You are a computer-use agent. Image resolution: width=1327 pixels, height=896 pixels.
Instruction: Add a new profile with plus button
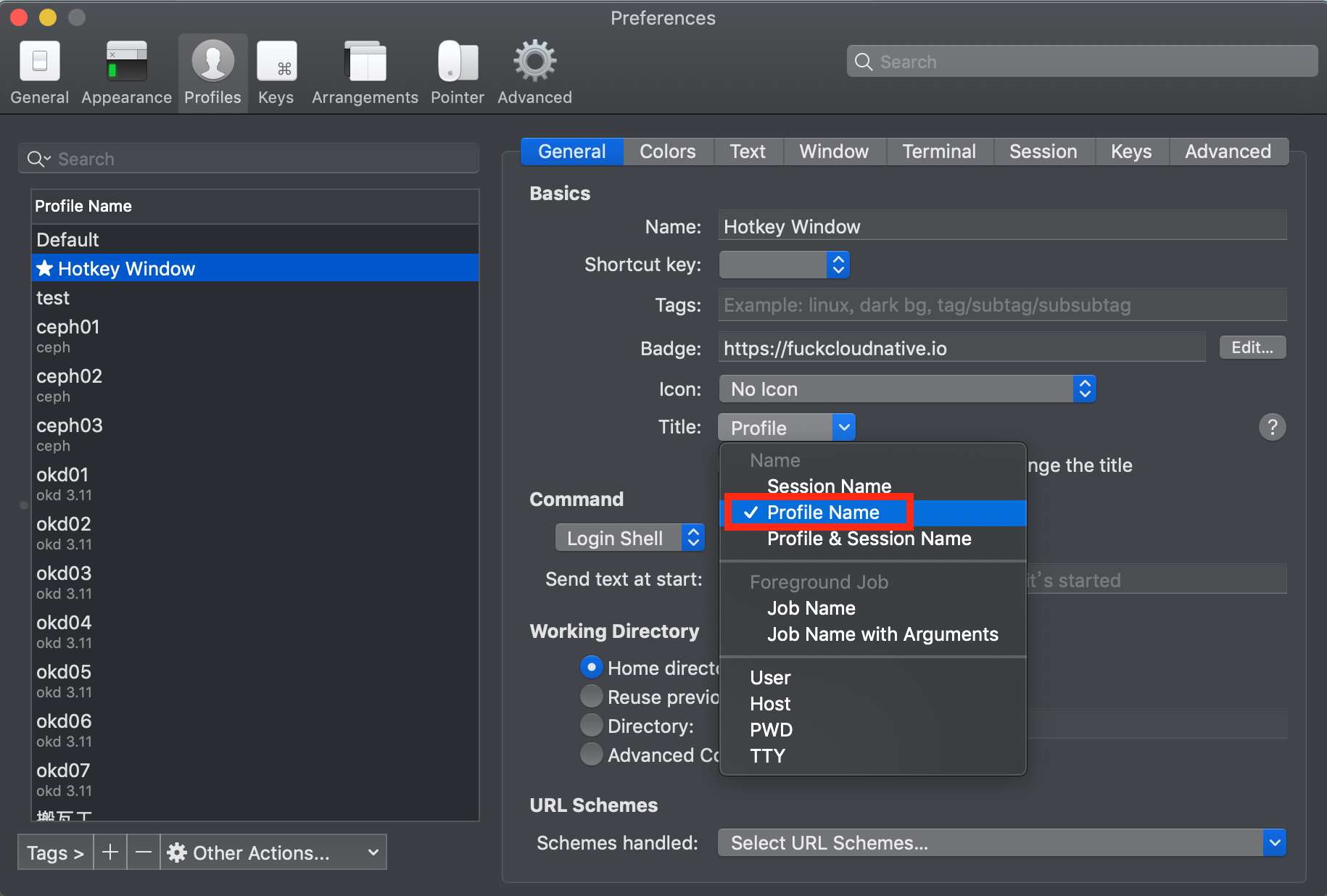(x=110, y=852)
